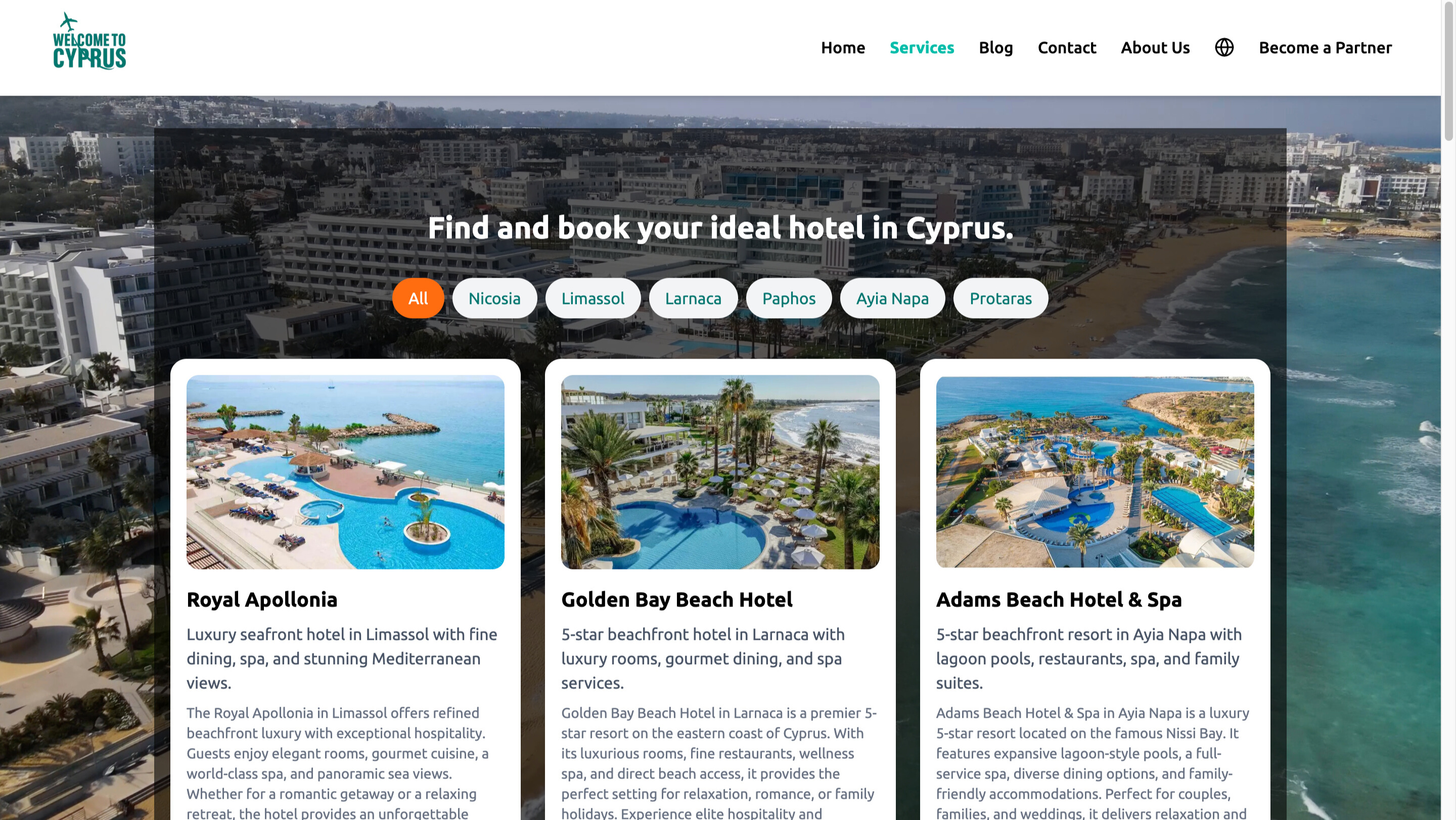Choose the Ayia Napa filter
Image resolution: width=1456 pixels, height=820 pixels.
(892, 298)
